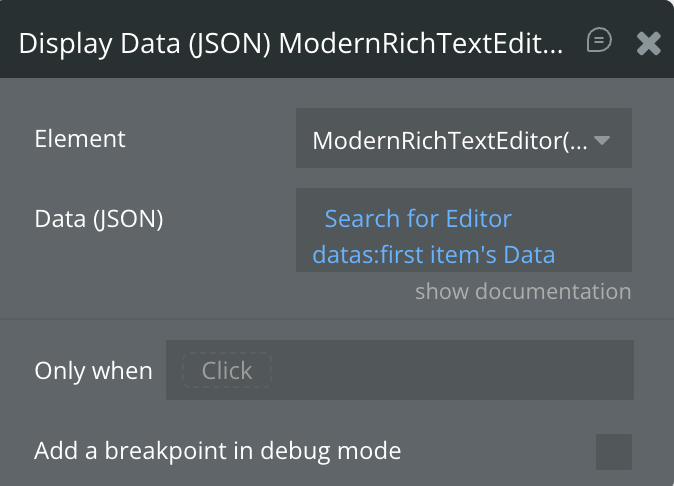674x486 pixels.
Task: Click the Display Data (JSON) panel title
Action: [290, 43]
